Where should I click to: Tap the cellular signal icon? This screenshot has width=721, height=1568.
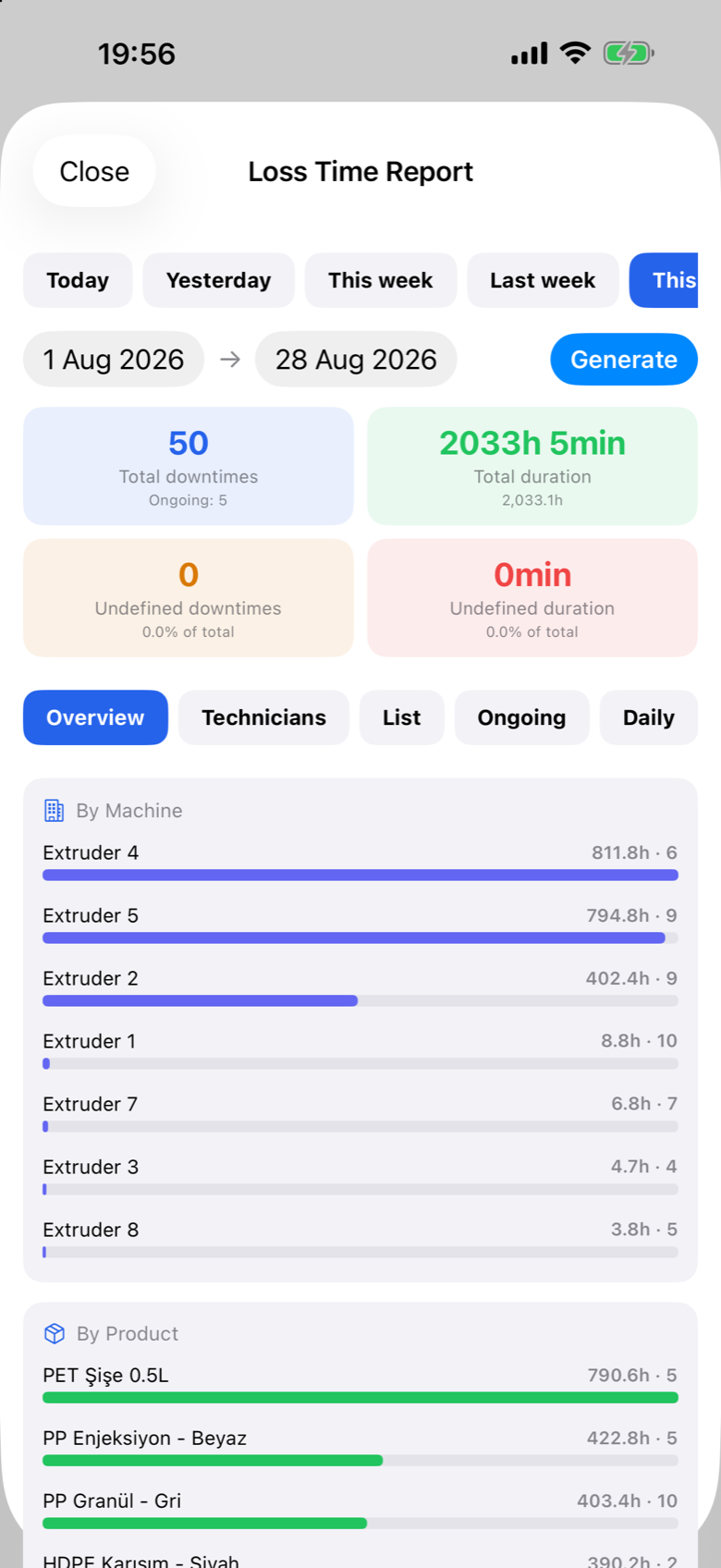(530, 54)
